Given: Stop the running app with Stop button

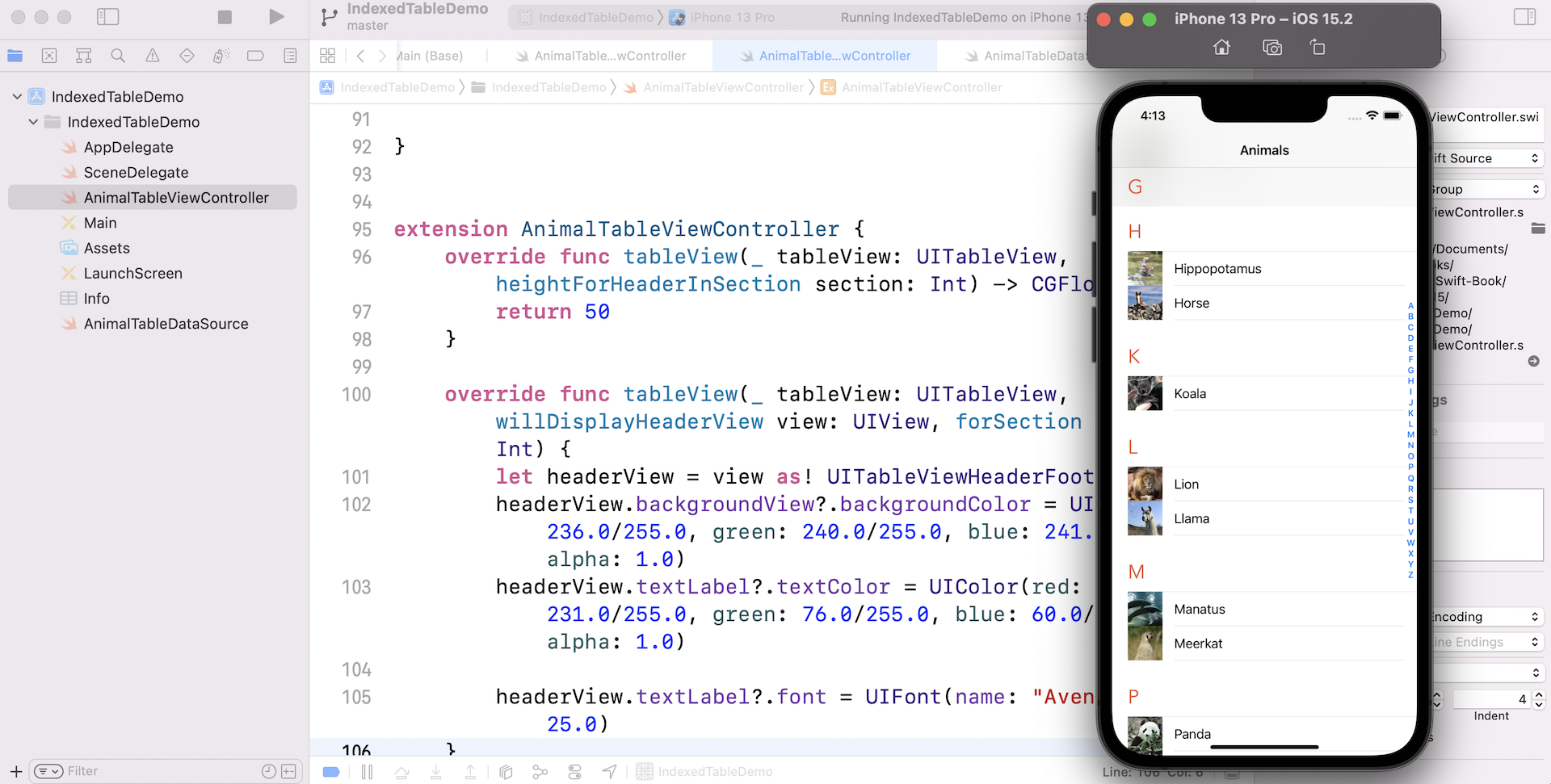Looking at the screenshot, I should click(225, 17).
